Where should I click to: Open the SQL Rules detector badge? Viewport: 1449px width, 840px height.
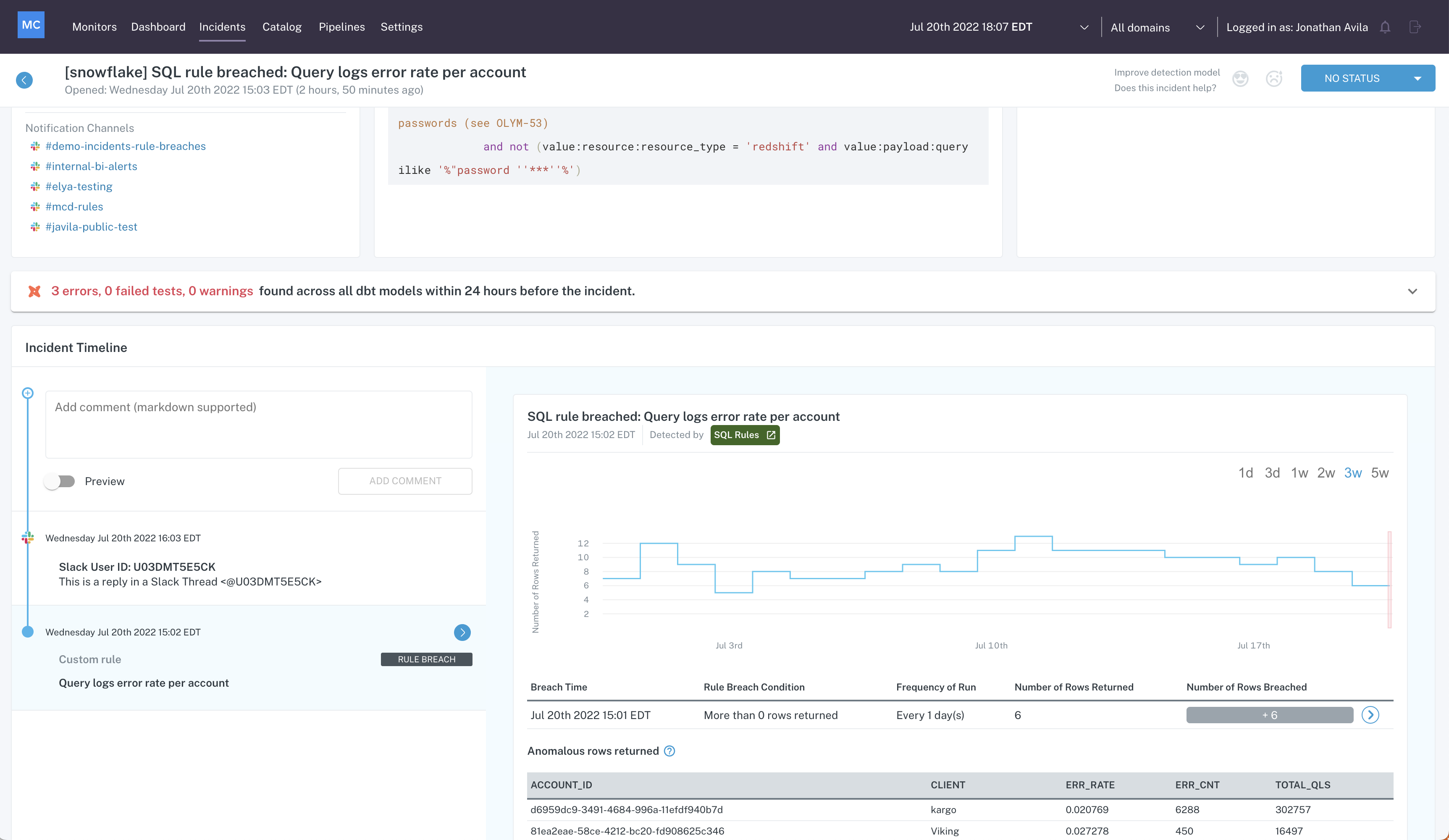[745, 435]
